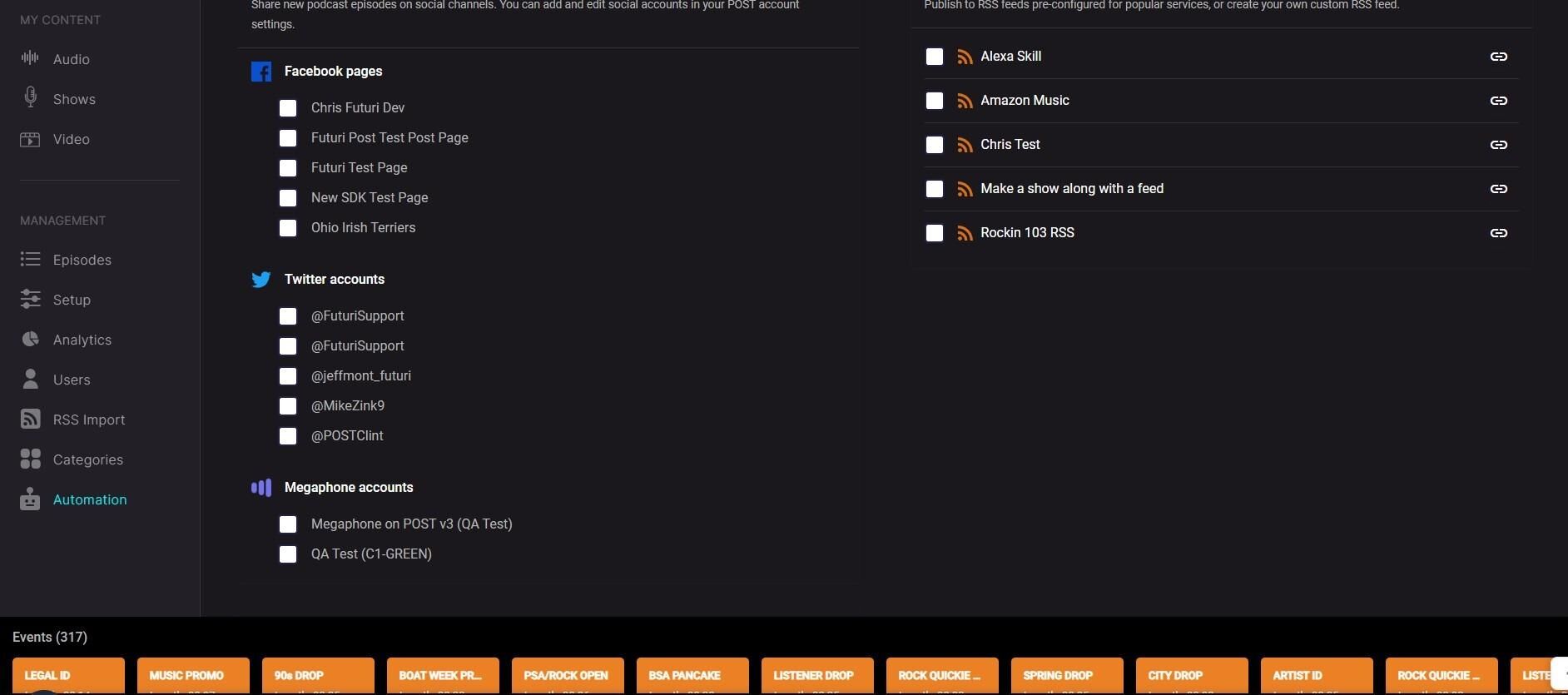
Task: Click link icon for Make a show feed
Action: click(1498, 189)
